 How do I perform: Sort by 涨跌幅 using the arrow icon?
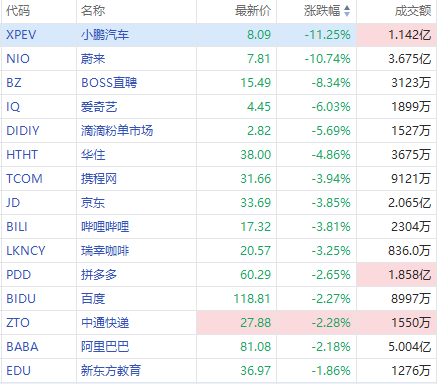(347, 11)
